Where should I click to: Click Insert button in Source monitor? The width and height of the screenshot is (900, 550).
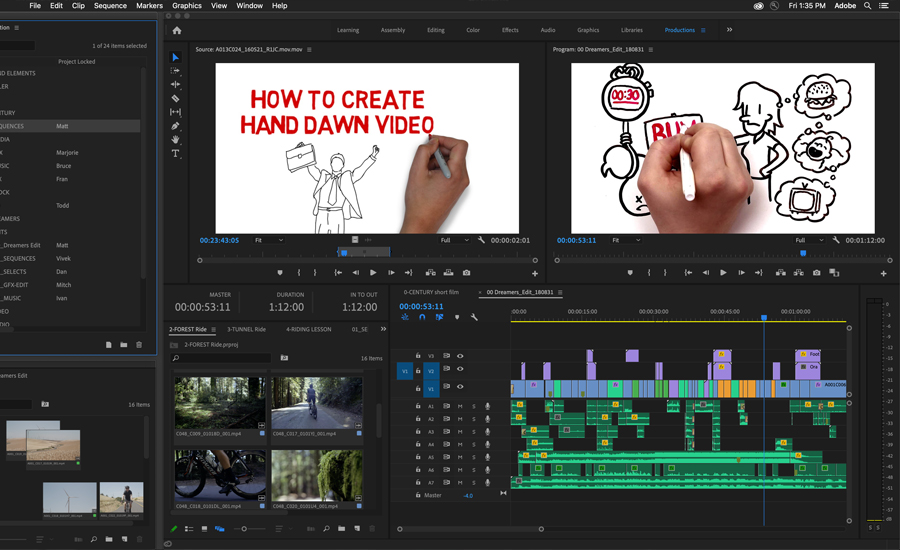(430, 273)
